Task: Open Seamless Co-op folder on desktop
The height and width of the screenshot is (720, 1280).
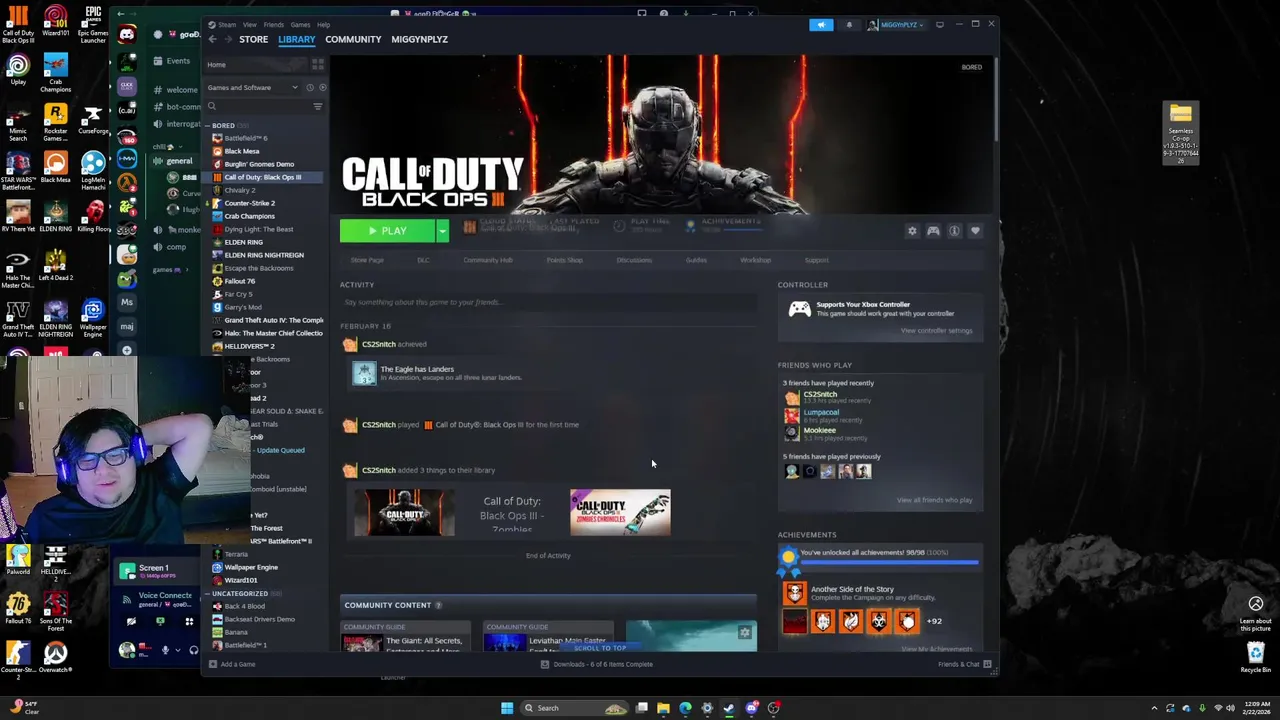Action: coord(1181,133)
